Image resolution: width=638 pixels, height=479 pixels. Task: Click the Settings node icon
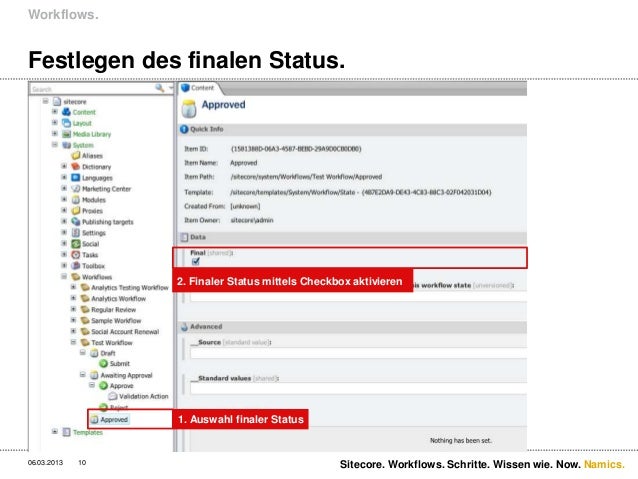[76, 232]
